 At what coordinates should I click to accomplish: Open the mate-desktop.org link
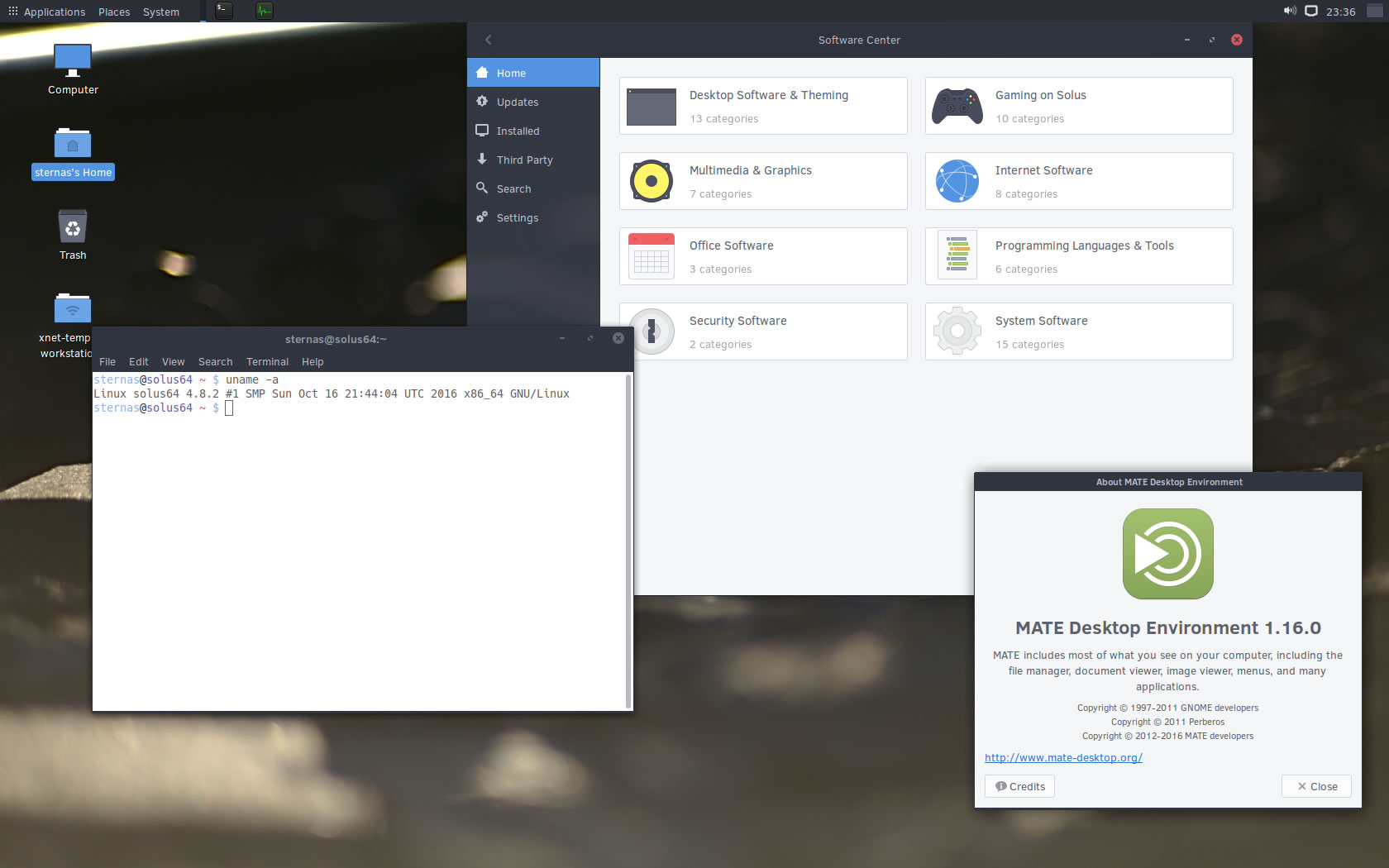point(1063,757)
